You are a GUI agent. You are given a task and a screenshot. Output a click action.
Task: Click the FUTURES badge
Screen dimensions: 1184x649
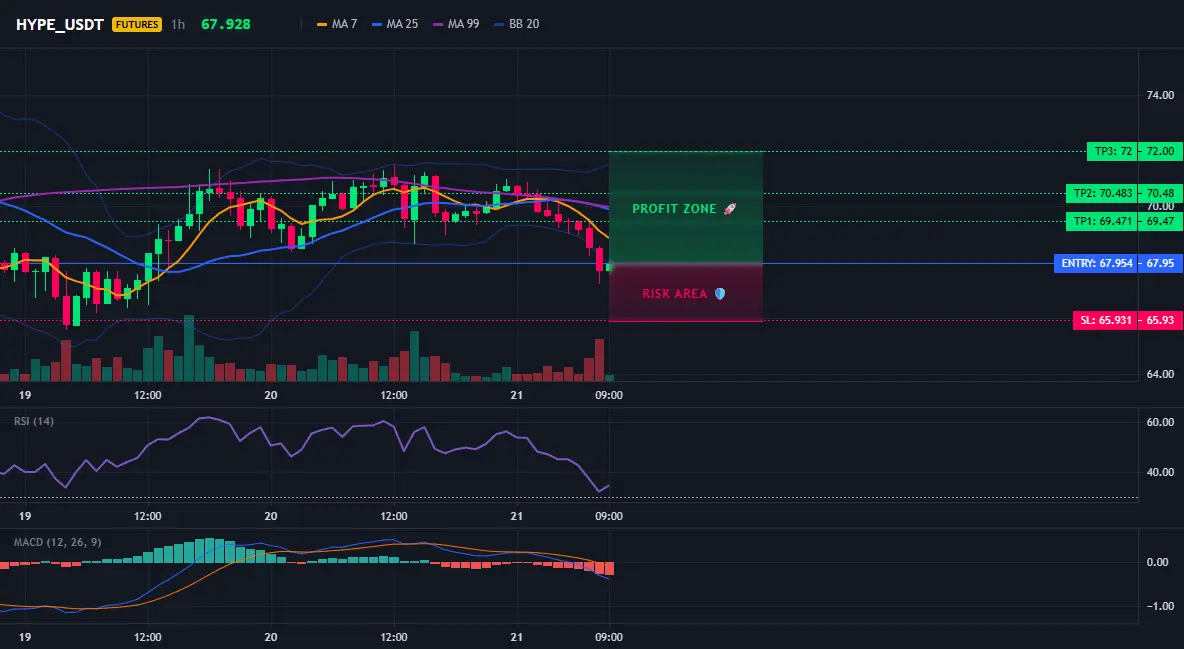[x=137, y=24]
